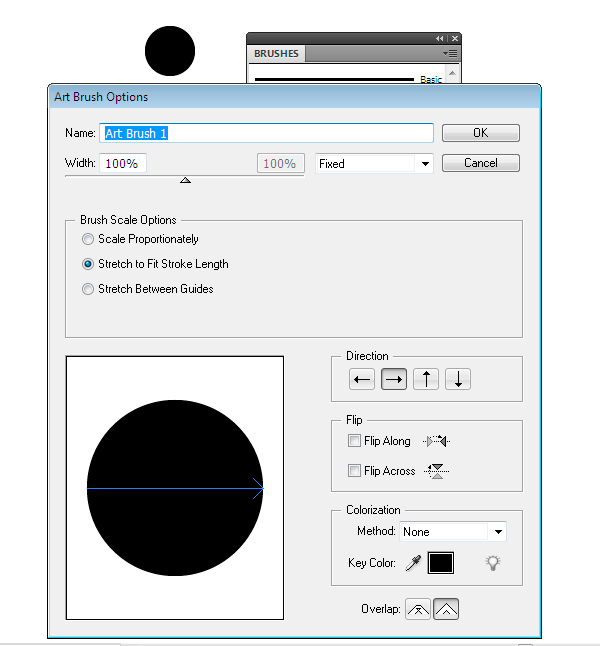Collapse the Brushes panel with double arrows
The height and width of the screenshot is (646, 600).
click(440, 38)
